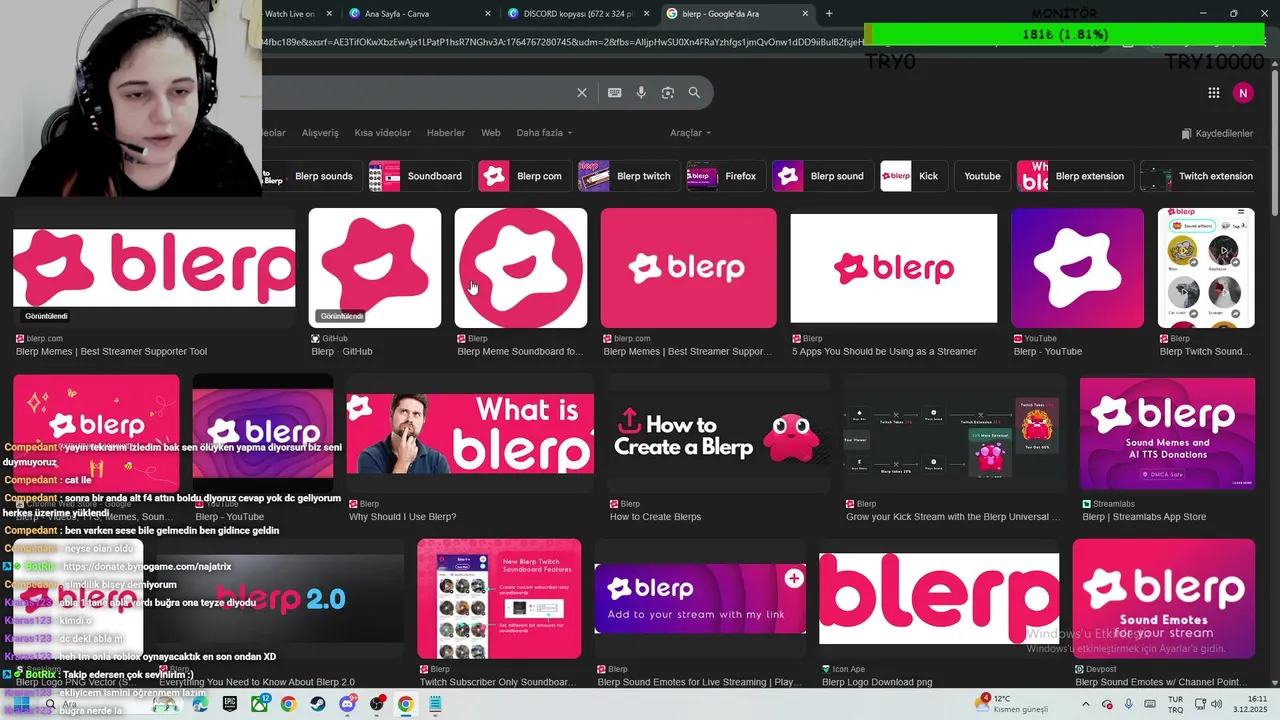Select the Blerp com suggestion chip

(525, 176)
